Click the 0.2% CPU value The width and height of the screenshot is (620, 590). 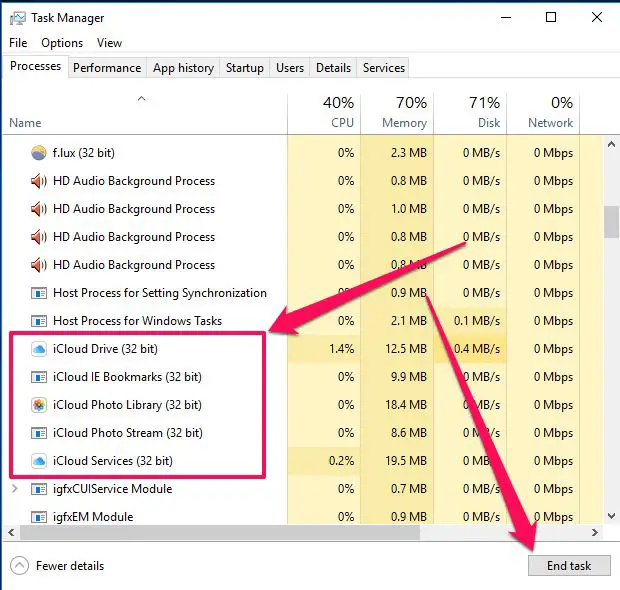coord(342,461)
